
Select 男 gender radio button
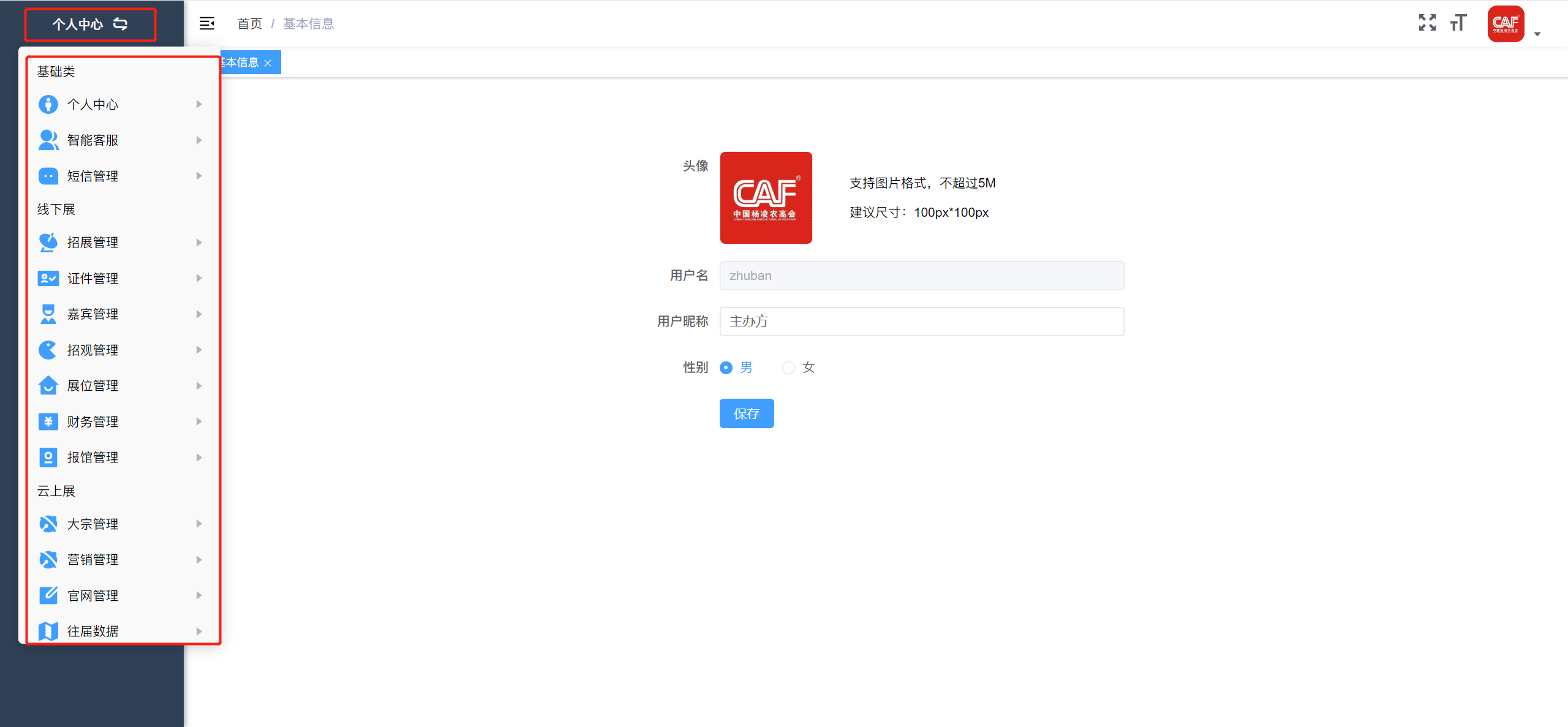point(726,367)
